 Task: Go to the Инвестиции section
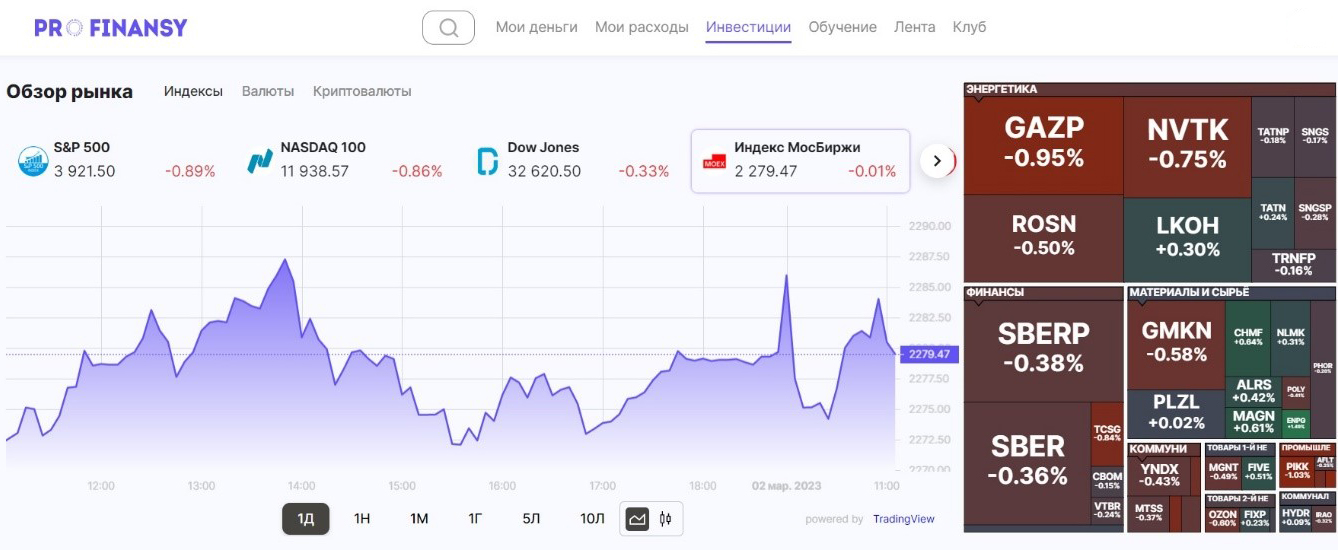coord(748,27)
